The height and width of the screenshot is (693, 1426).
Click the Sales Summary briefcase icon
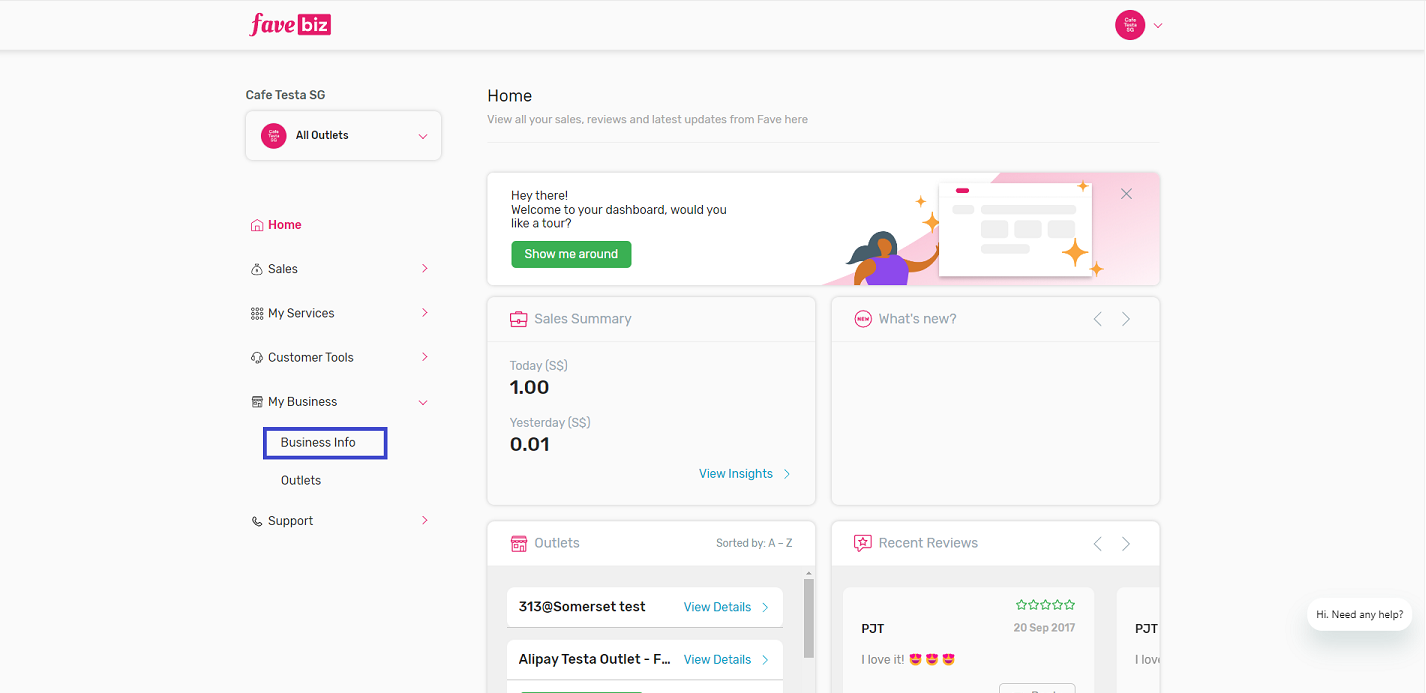[518, 319]
